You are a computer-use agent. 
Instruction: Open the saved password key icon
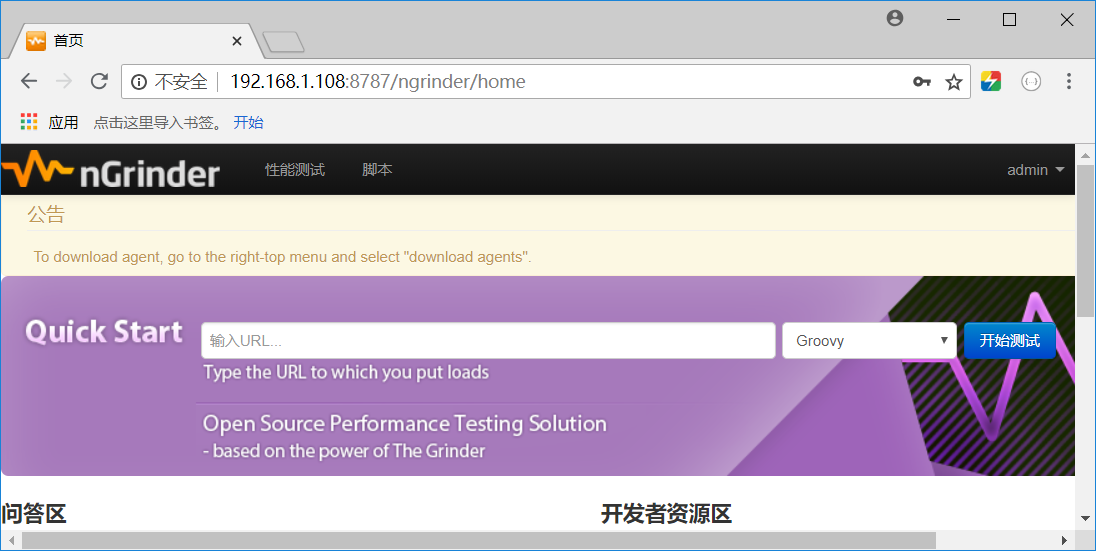[922, 82]
